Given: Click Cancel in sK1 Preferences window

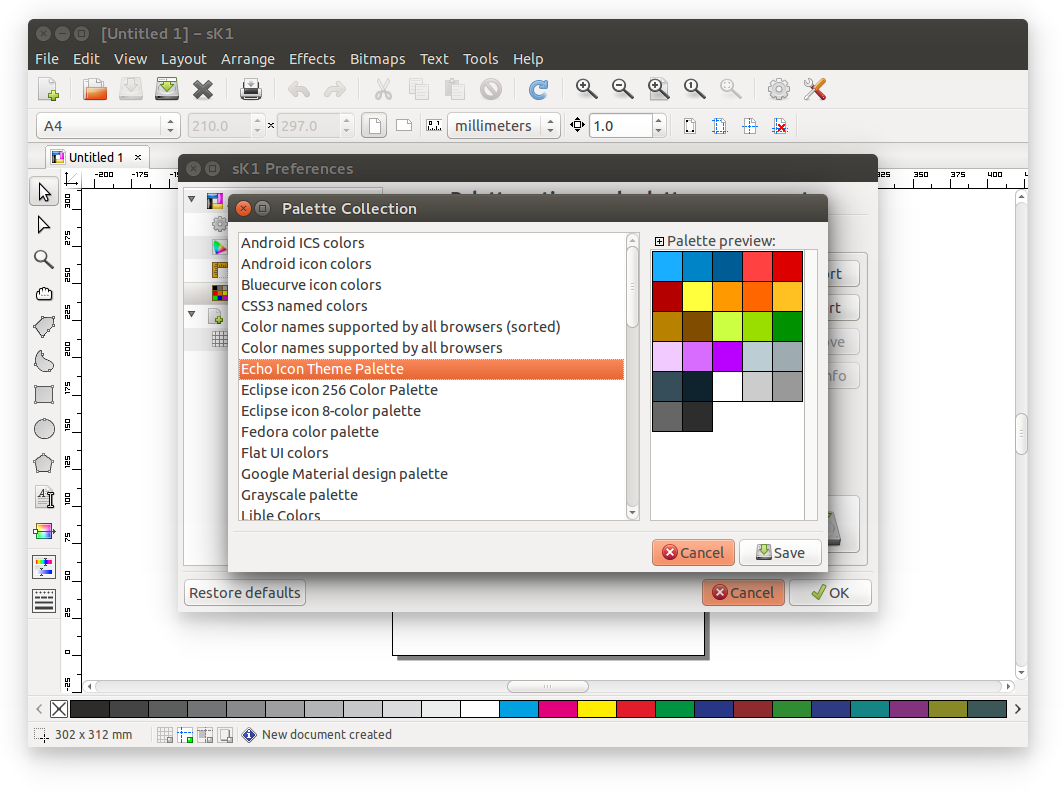Looking at the screenshot, I should tap(743, 593).
